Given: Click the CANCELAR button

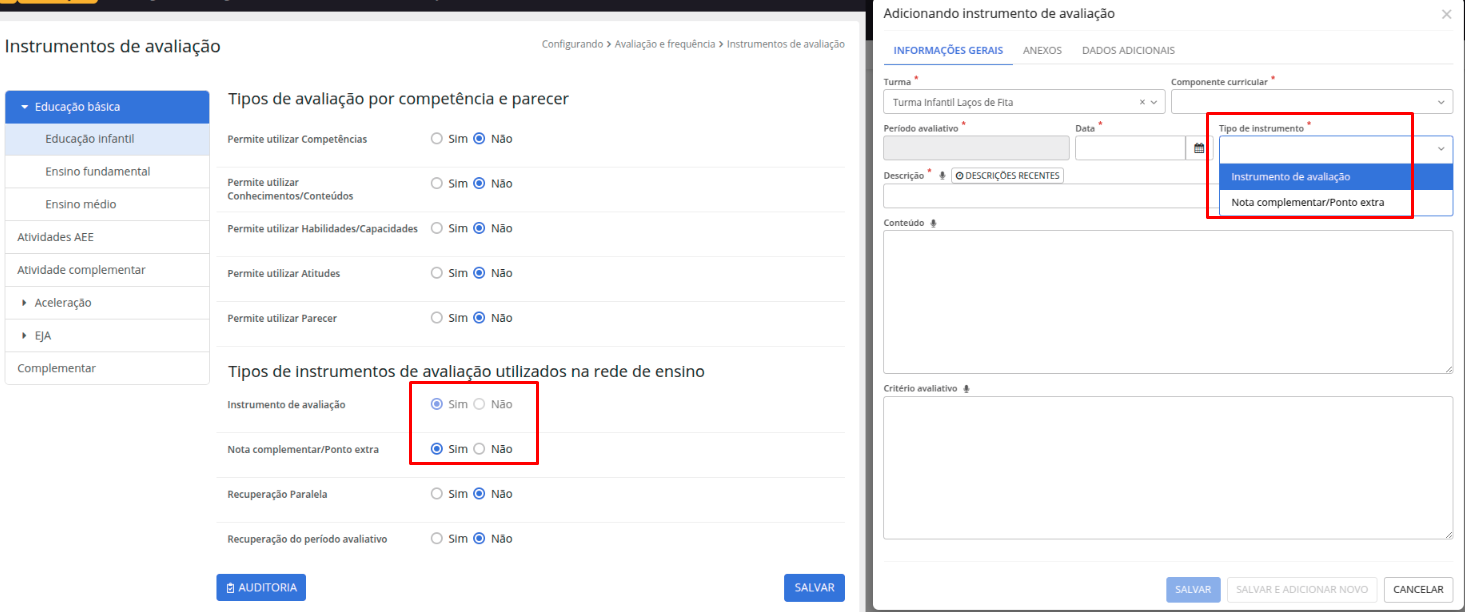Looking at the screenshot, I should pos(1418,590).
